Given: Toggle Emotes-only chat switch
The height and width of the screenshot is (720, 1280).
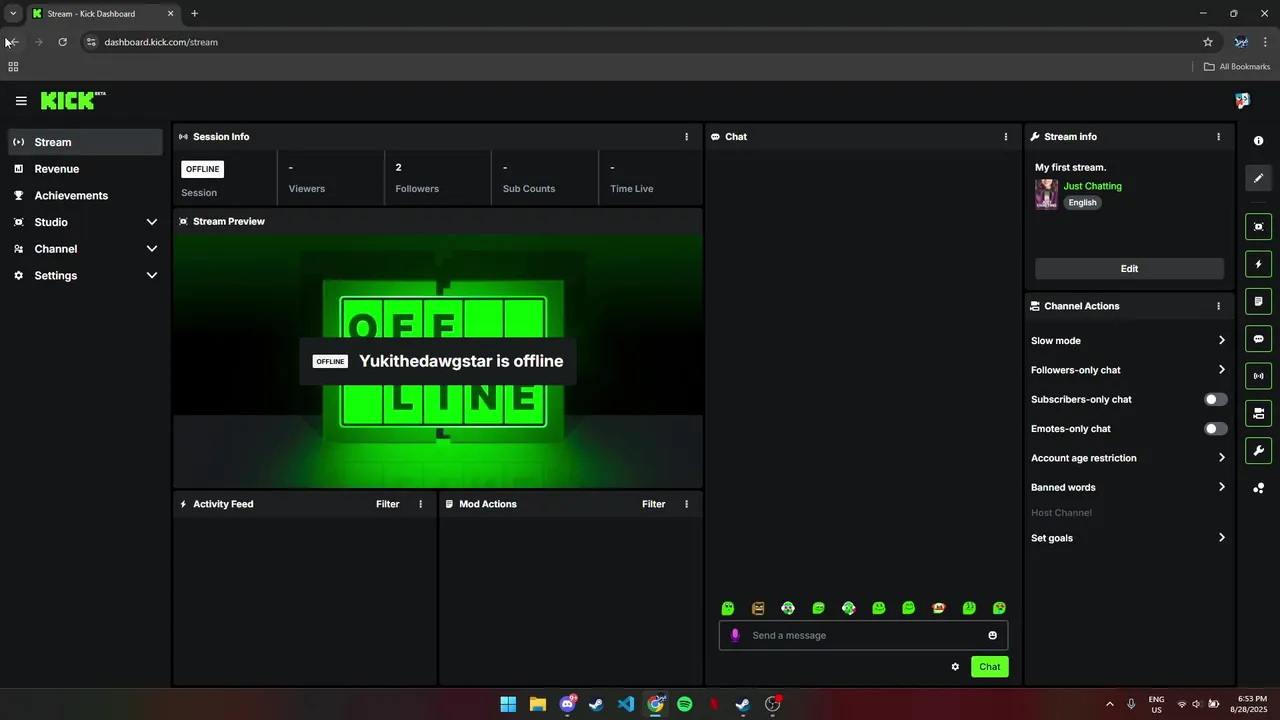Looking at the screenshot, I should point(1215,429).
